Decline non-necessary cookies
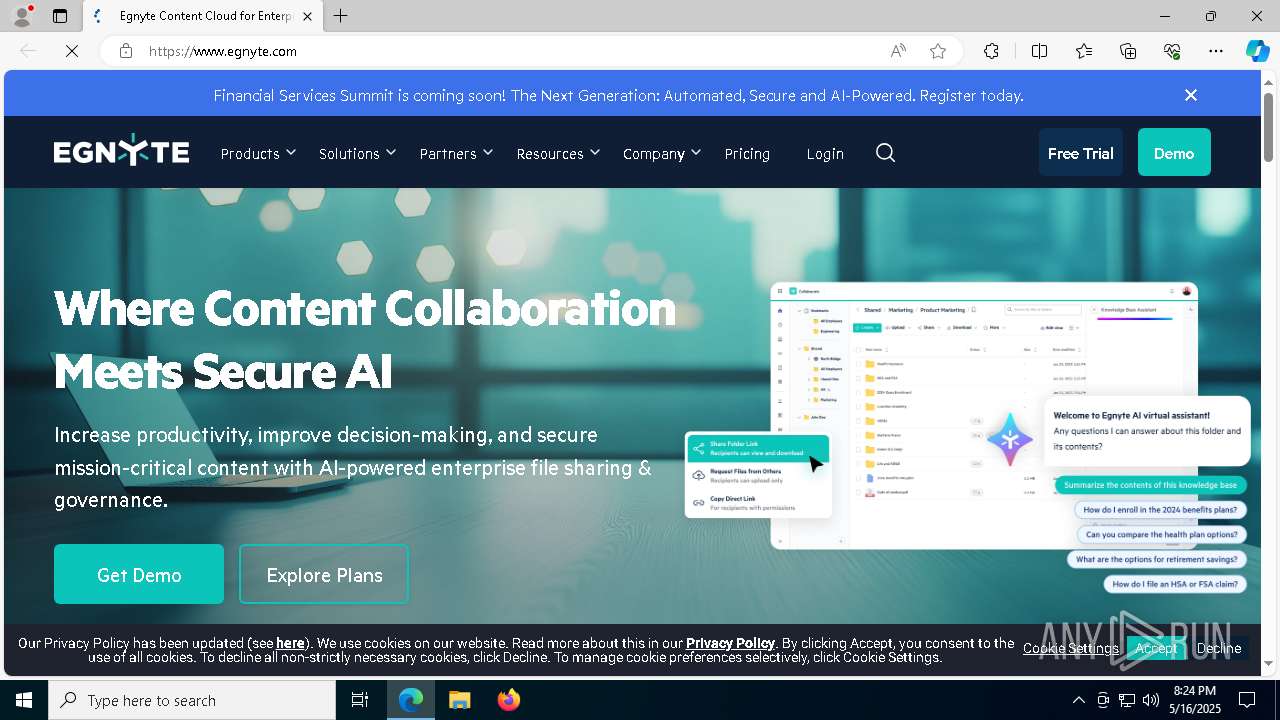 pyautogui.click(x=1219, y=648)
